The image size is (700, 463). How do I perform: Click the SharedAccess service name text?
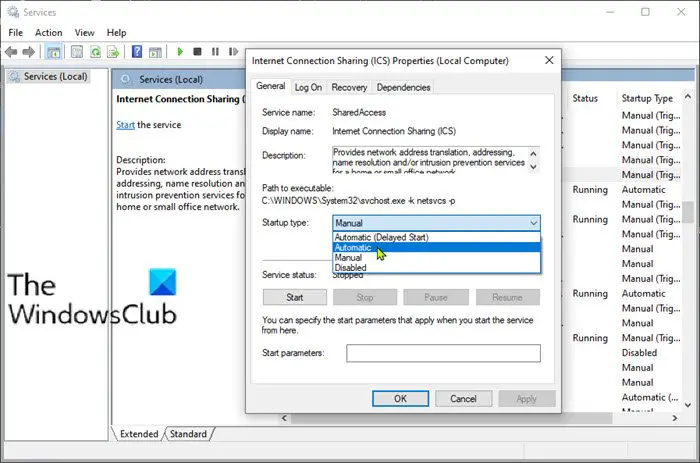click(x=359, y=113)
